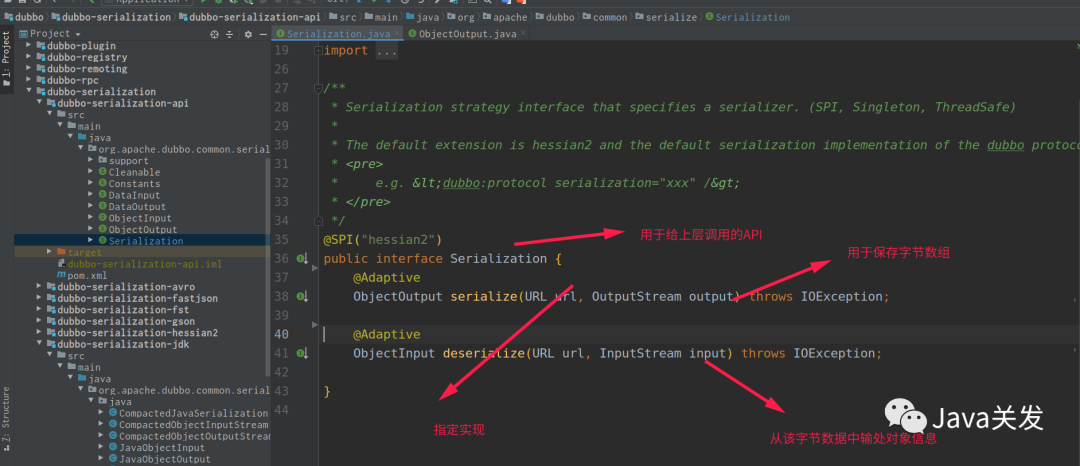1080x466 pixels.
Task: Expand the dubbo-serialization-avro module
Action: (x=39, y=287)
